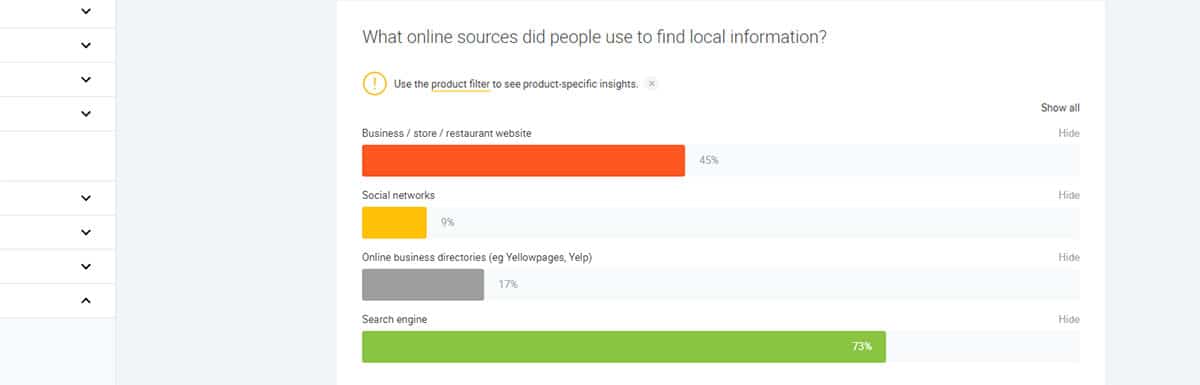Click the 73% value label
The width and height of the screenshot is (1200, 385).
pos(862,346)
